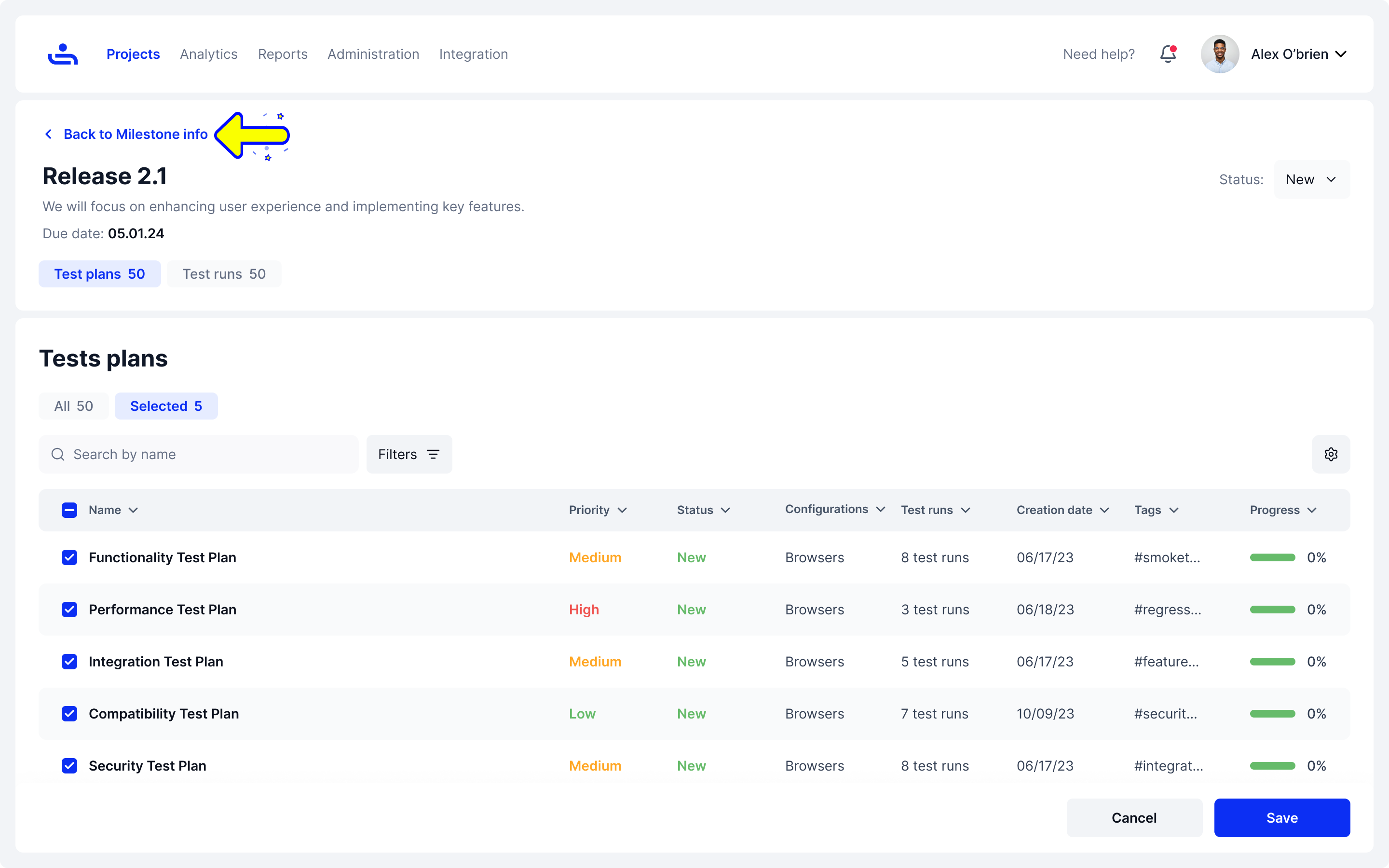
Task: Click the app logo icon
Action: pos(63,54)
